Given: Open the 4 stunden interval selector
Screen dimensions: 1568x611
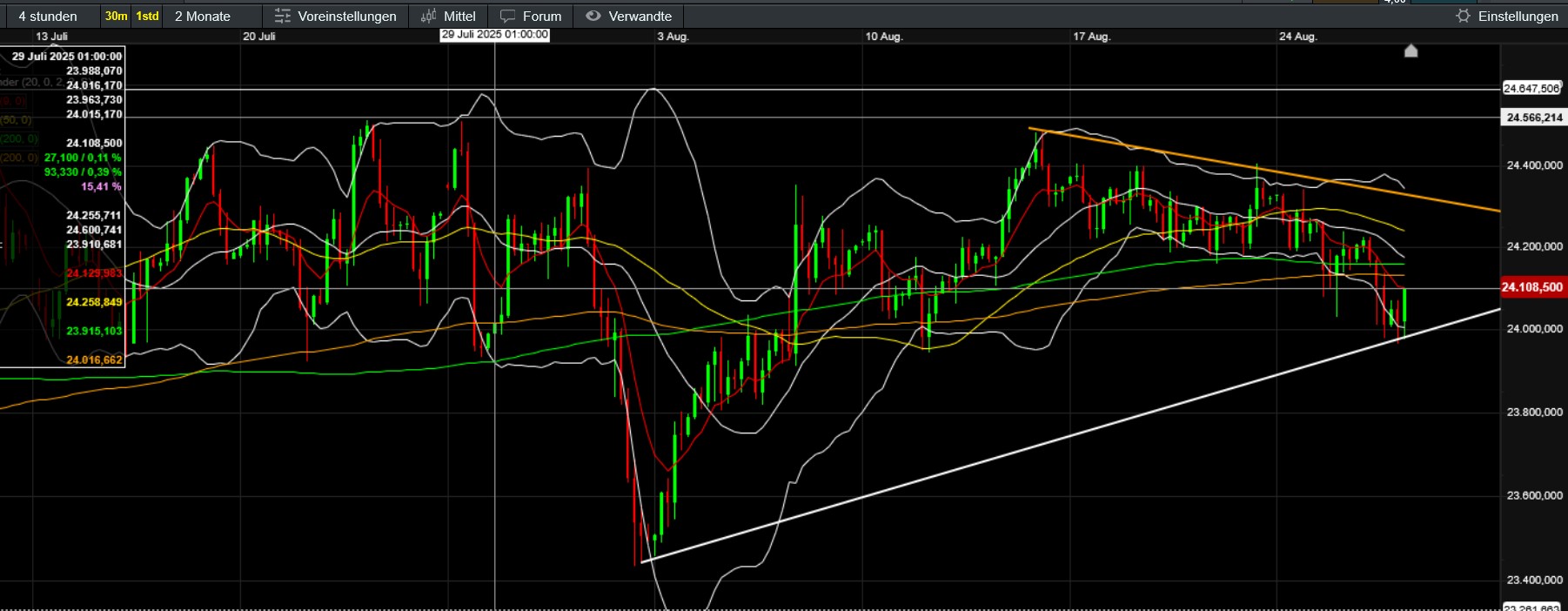Looking at the screenshot, I should coord(48,17).
